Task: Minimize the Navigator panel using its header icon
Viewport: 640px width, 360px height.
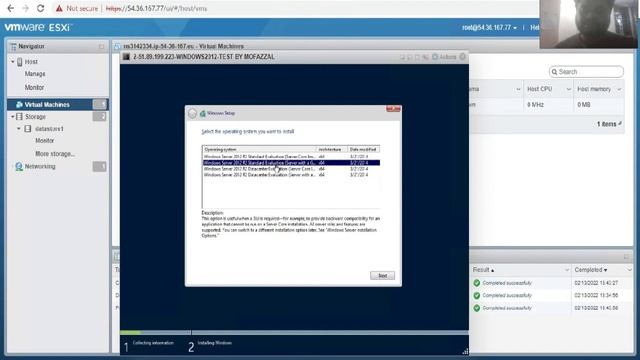Action: [x=102, y=47]
